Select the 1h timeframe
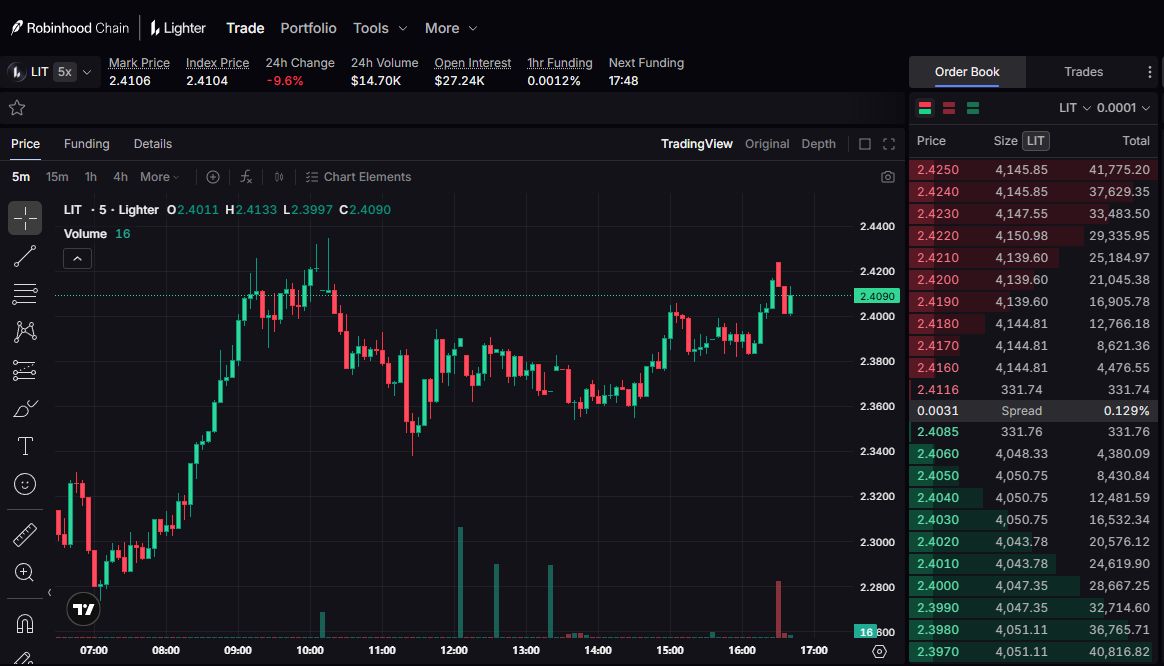The height and width of the screenshot is (666, 1164). [91, 177]
